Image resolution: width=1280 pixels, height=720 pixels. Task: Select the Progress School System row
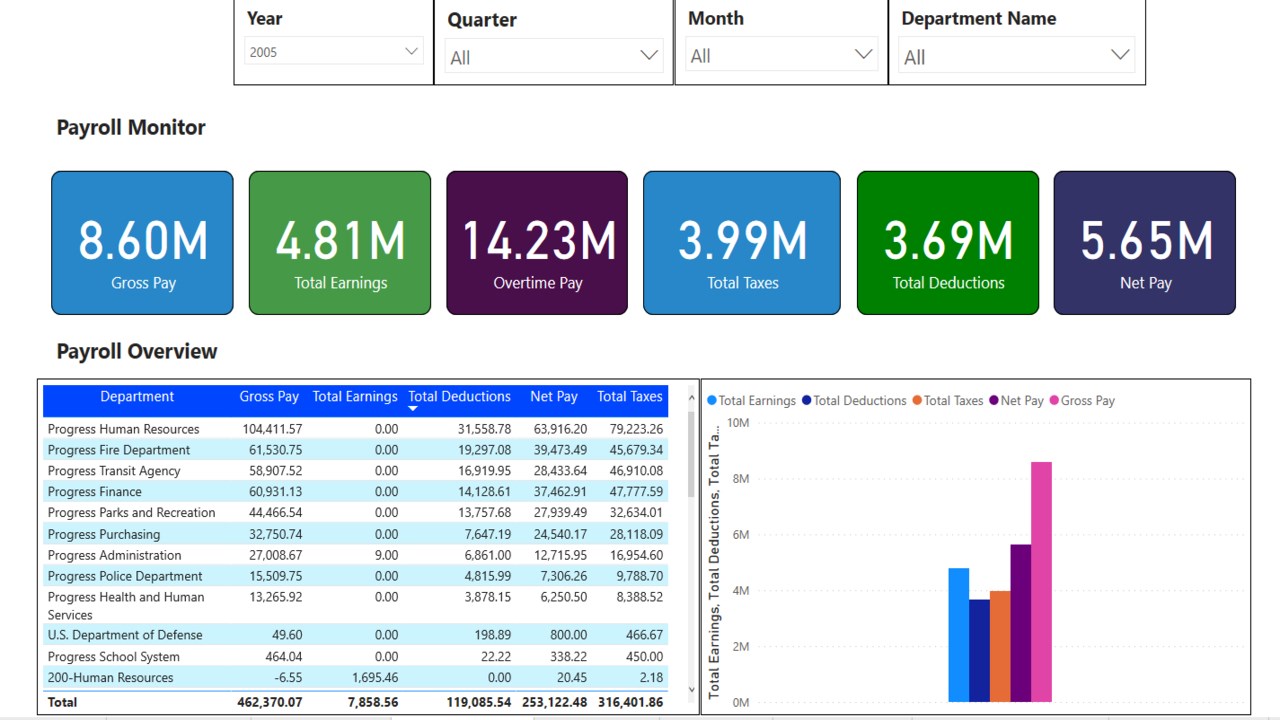(x=355, y=657)
